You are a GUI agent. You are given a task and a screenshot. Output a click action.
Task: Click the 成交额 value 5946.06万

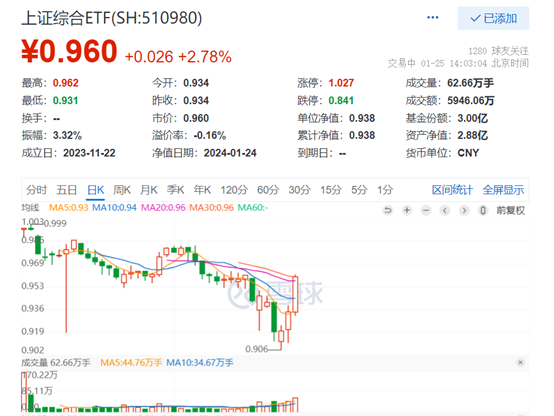pyautogui.click(x=471, y=101)
